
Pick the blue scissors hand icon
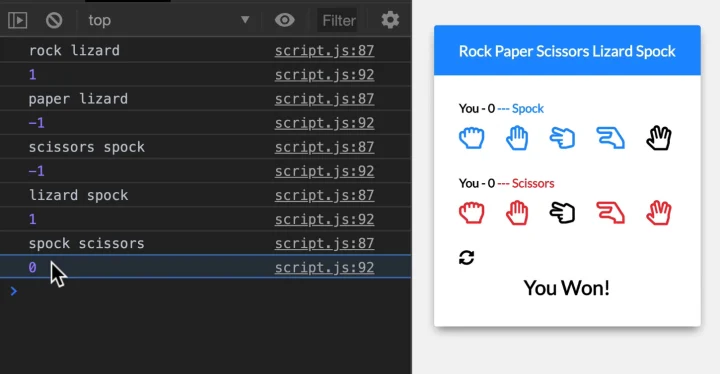tap(562, 138)
